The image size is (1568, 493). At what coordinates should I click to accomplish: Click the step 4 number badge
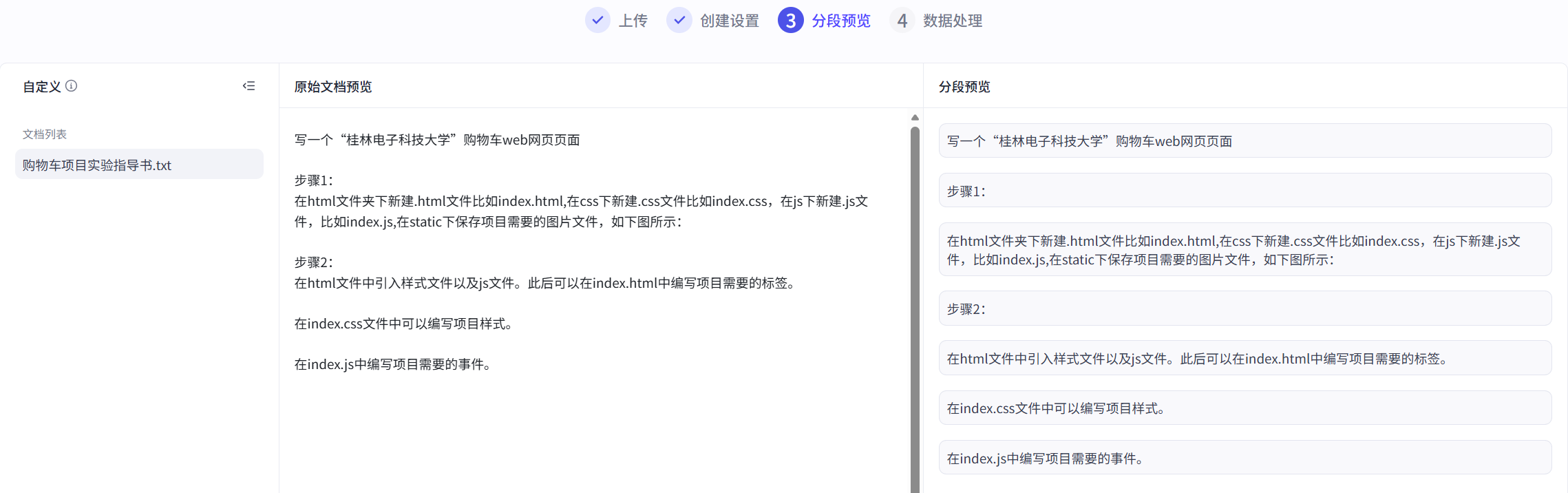902,21
